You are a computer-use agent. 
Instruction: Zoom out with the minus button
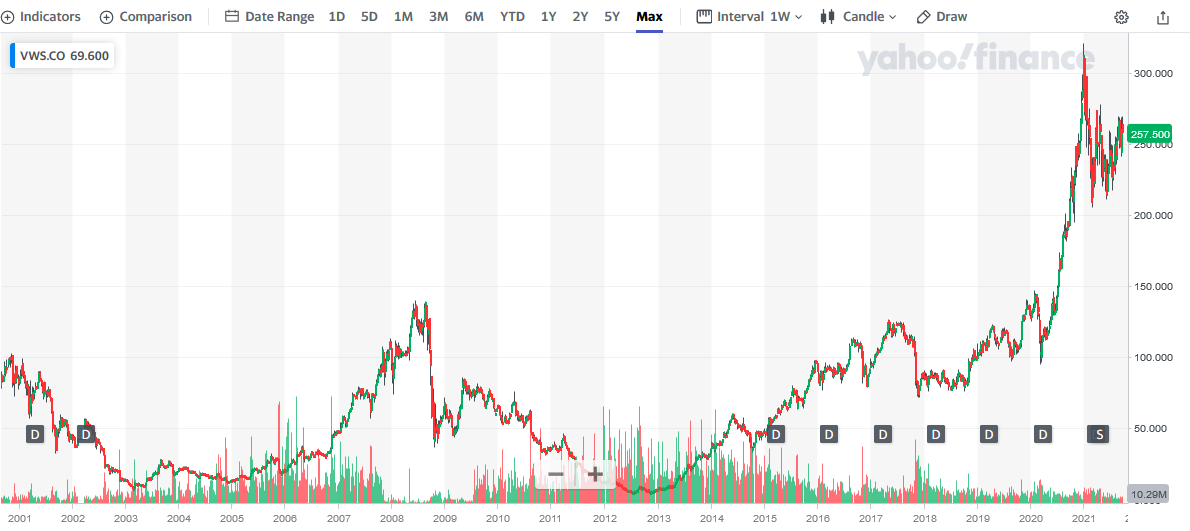pos(556,474)
